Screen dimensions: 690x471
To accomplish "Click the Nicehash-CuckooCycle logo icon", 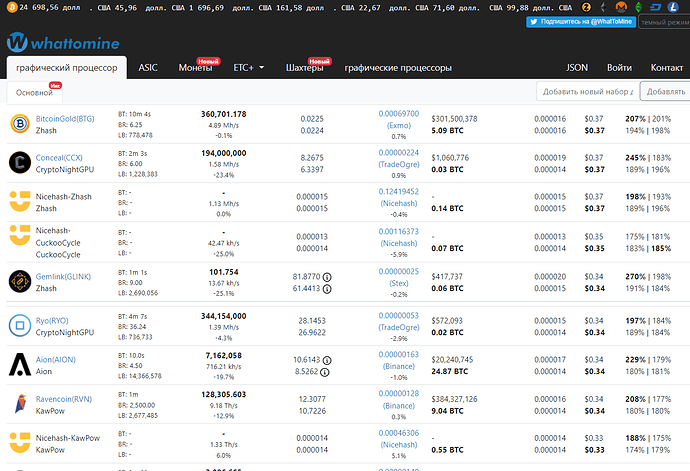I will tap(20, 235).
